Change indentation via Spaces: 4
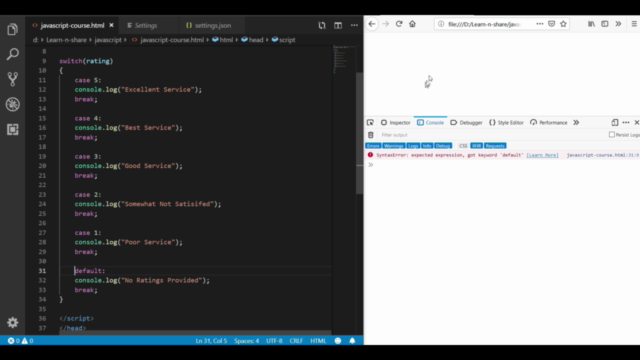640x360 pixels. coord(247,340)
